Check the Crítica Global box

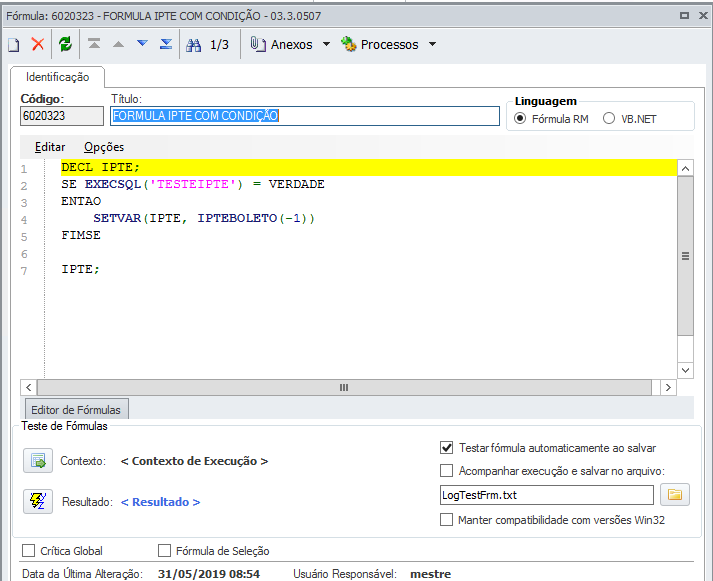tap(29, 551)
